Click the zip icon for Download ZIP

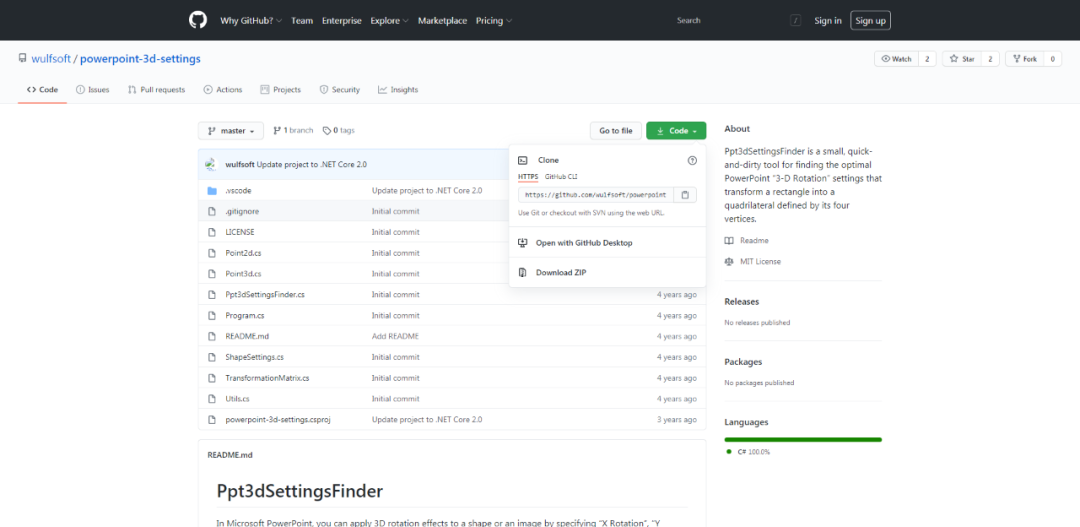tap(523, 272)
